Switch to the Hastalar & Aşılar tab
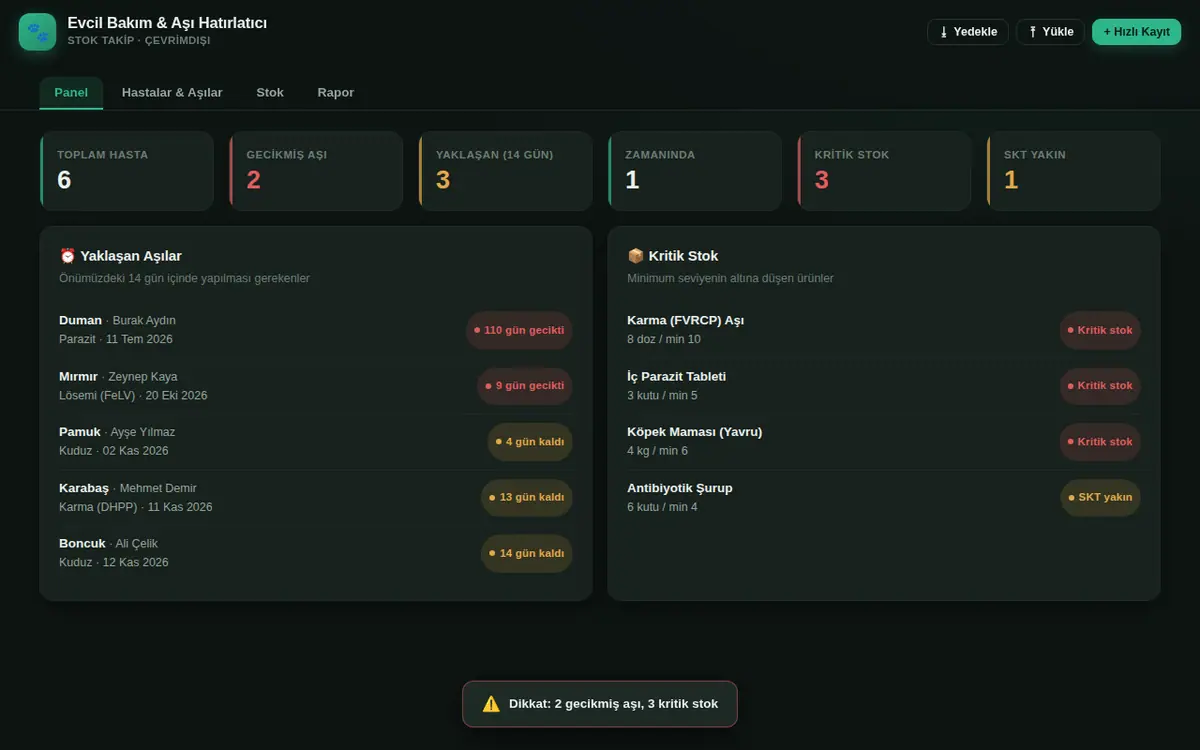This screenshot has height=750, width=1200. click(172, 92)
